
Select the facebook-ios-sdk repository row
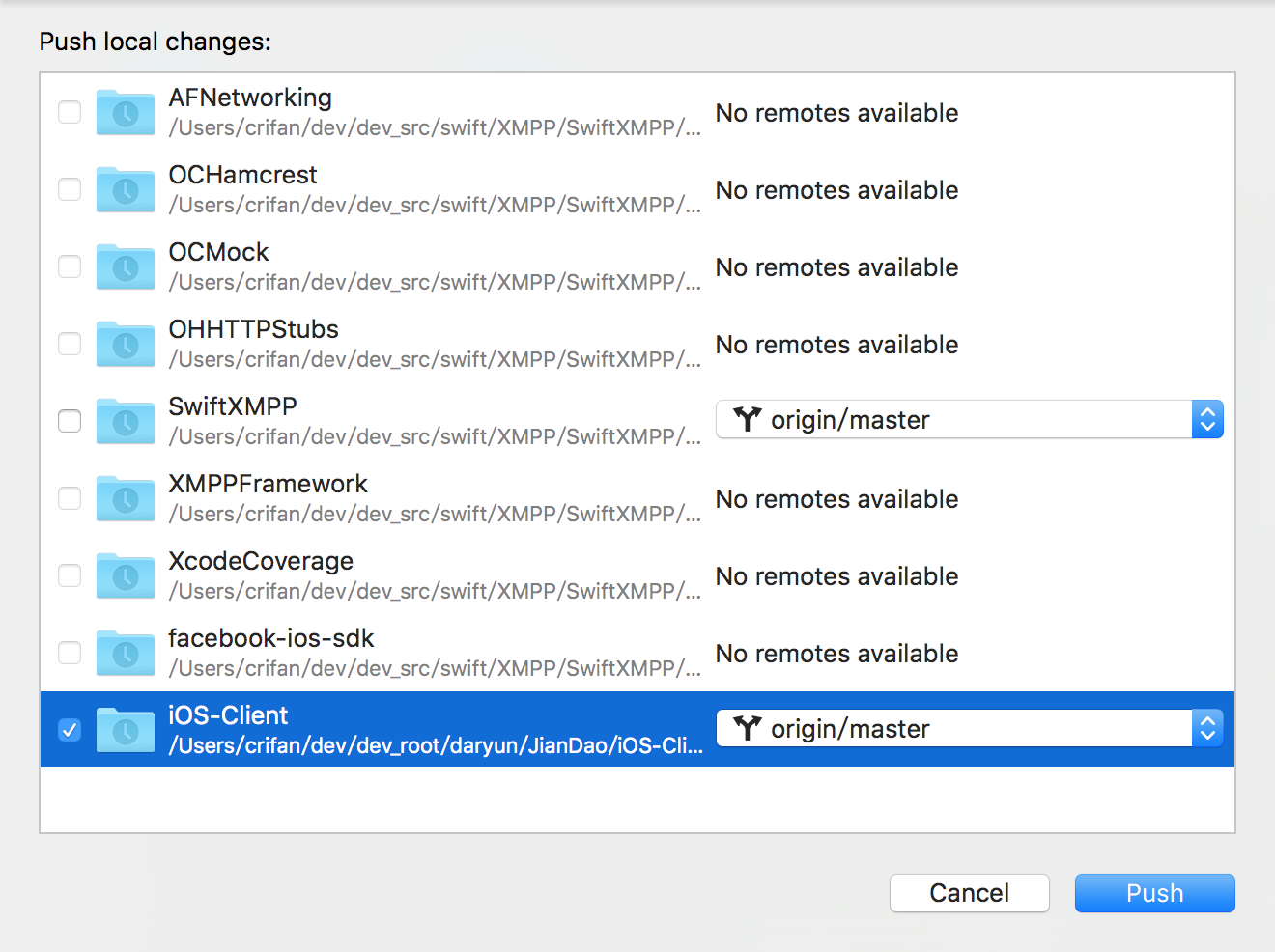pyautogui.click(x=435, y=653)
